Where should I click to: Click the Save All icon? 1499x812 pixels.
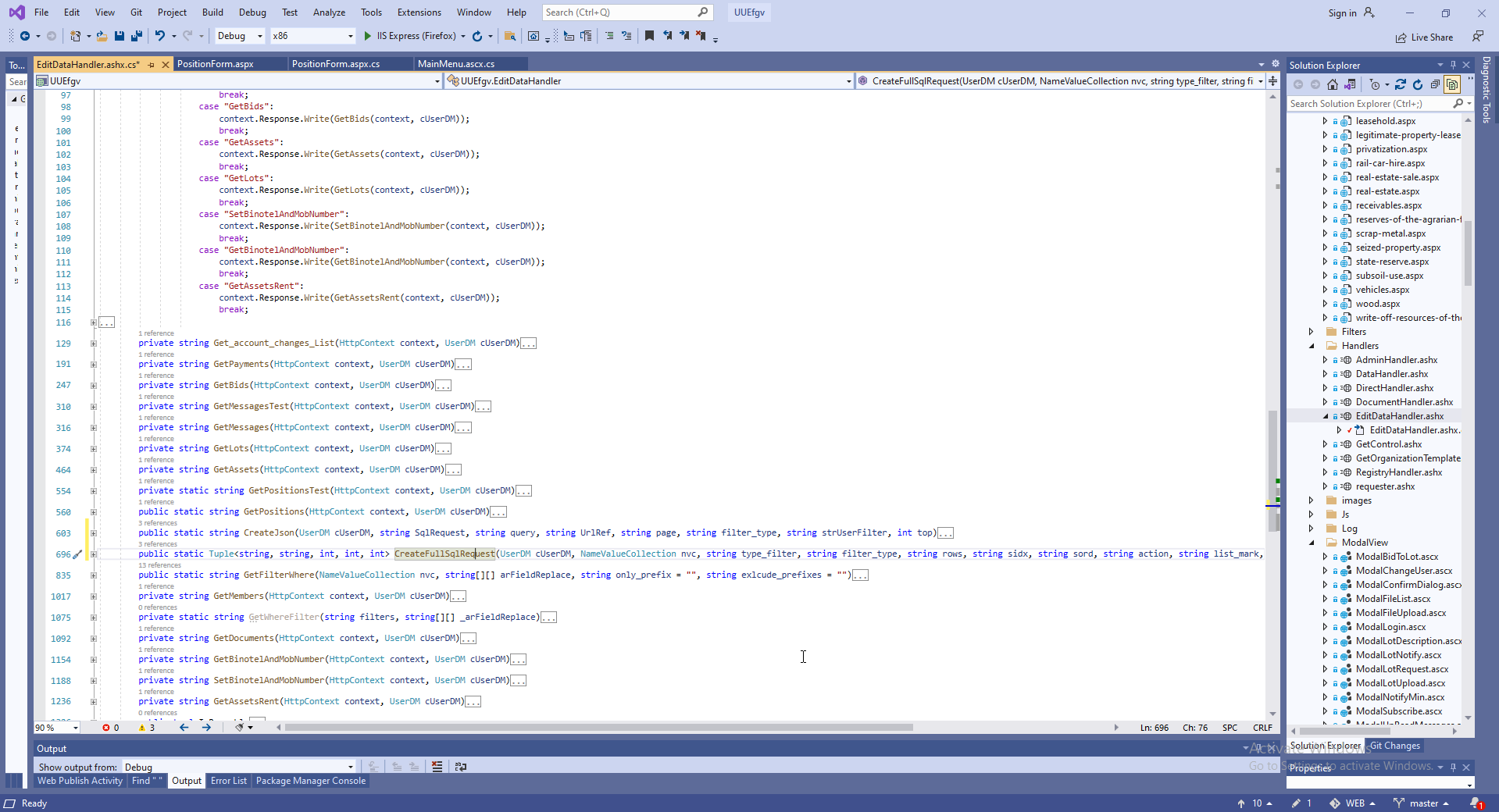pyautogui.click(x=137, y=36)
